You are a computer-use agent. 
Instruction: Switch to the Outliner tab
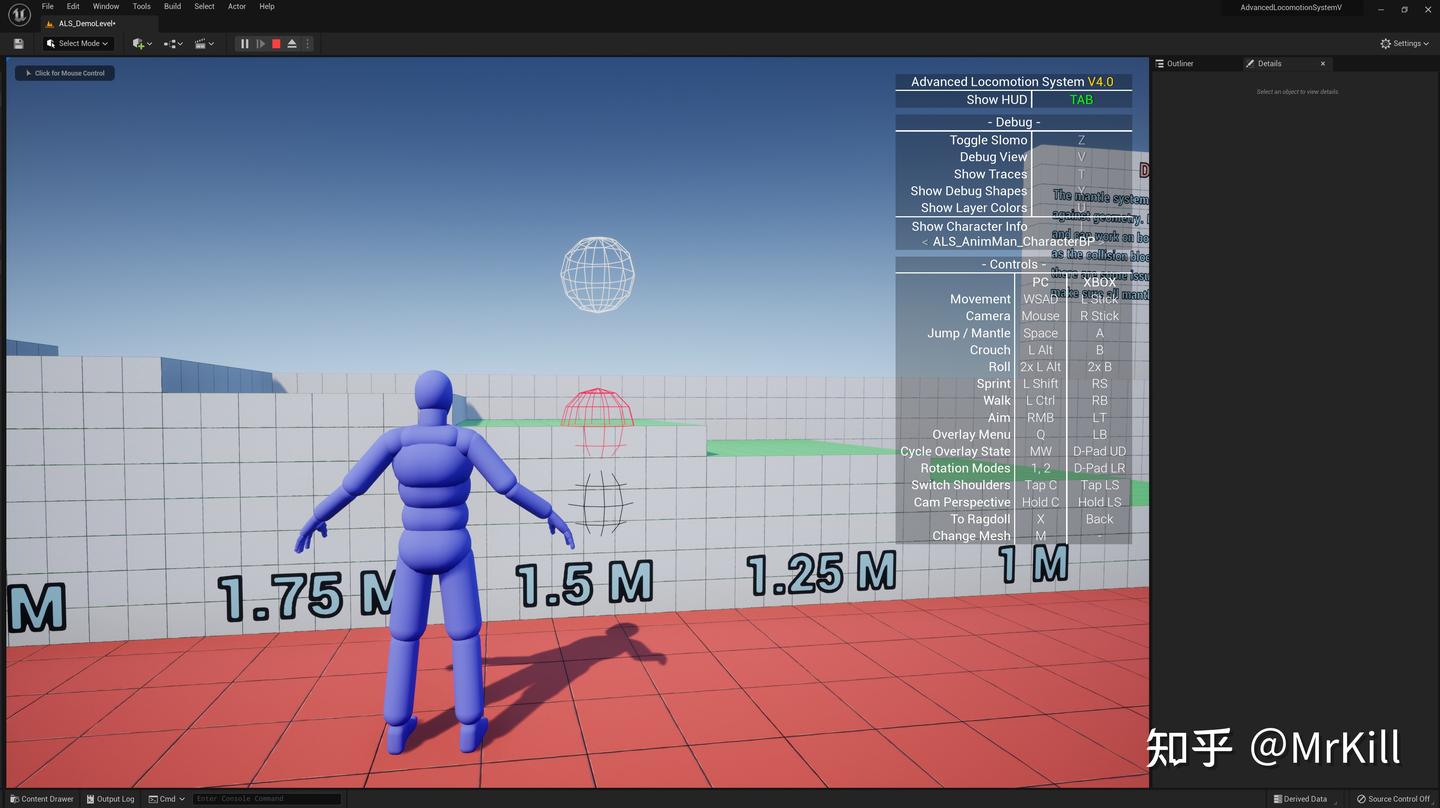pyautogui.click(x=1180, y=63)
